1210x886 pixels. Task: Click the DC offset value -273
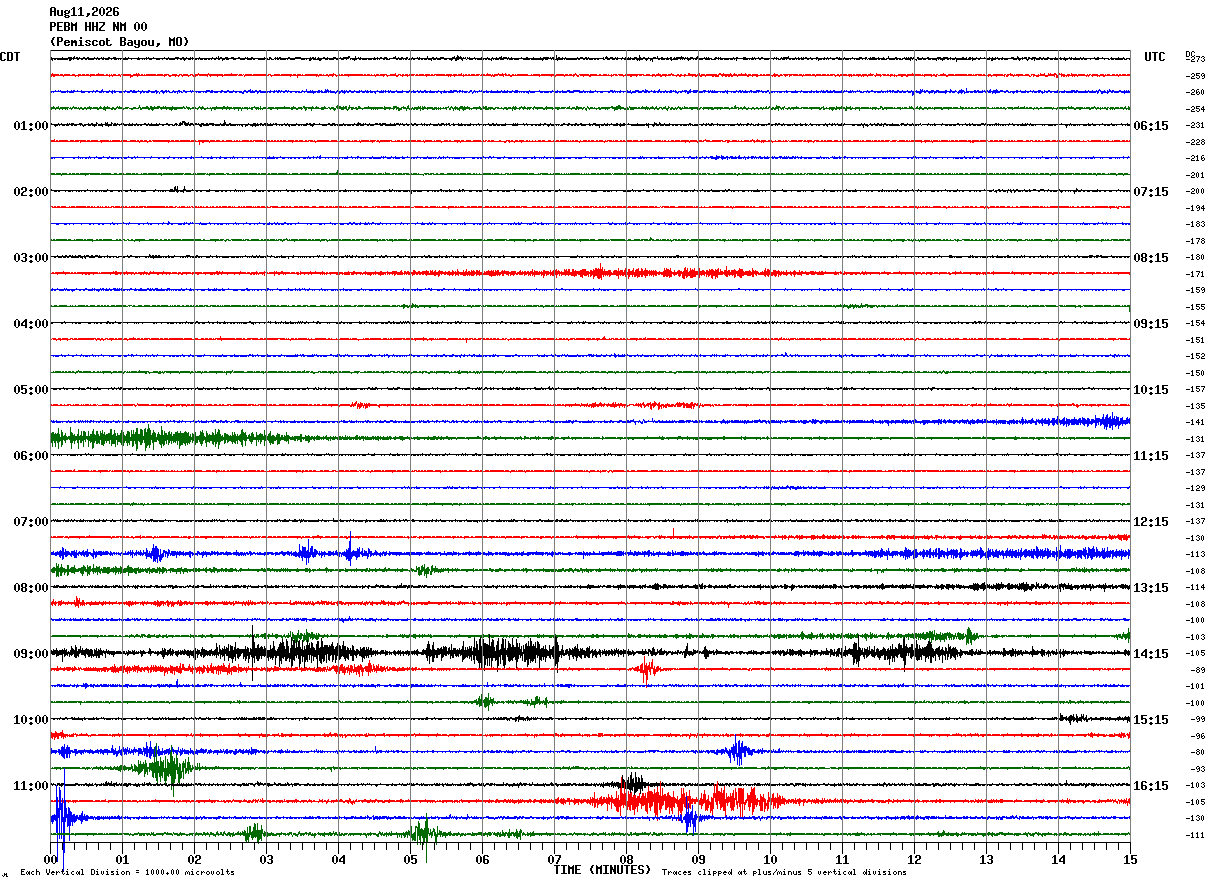pyautogui.click(x=1195, y=60)
